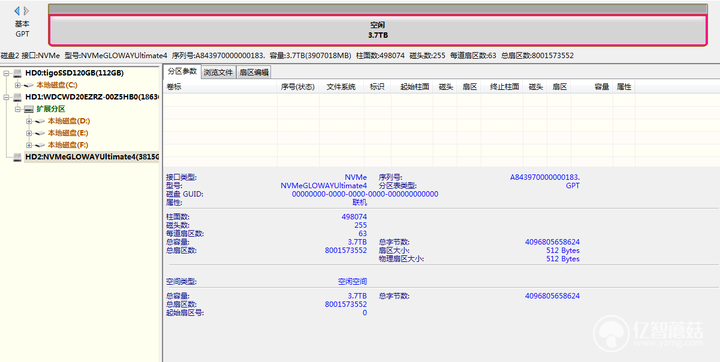The image size is (720, 362).
Task: Click 总扇区数:8001573552 in the top info line
Action: (537, 56)
